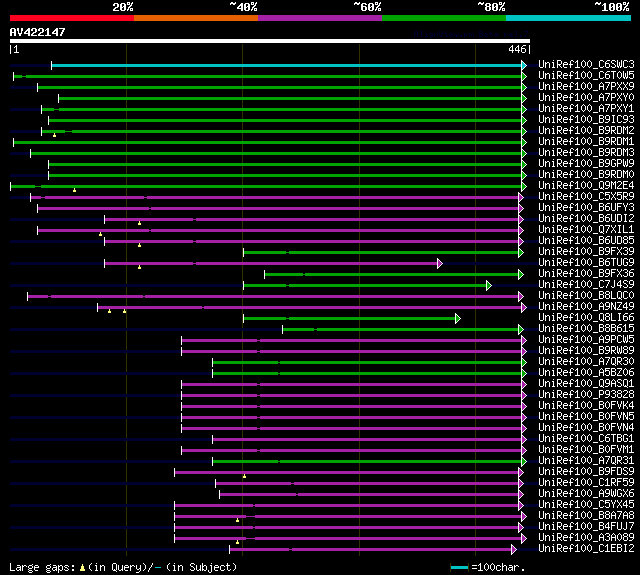The image size is (640, 575).
Task: Select the UniRef100_B0FVK4 label
Action: pyautogui.click(x=586, y=406)
